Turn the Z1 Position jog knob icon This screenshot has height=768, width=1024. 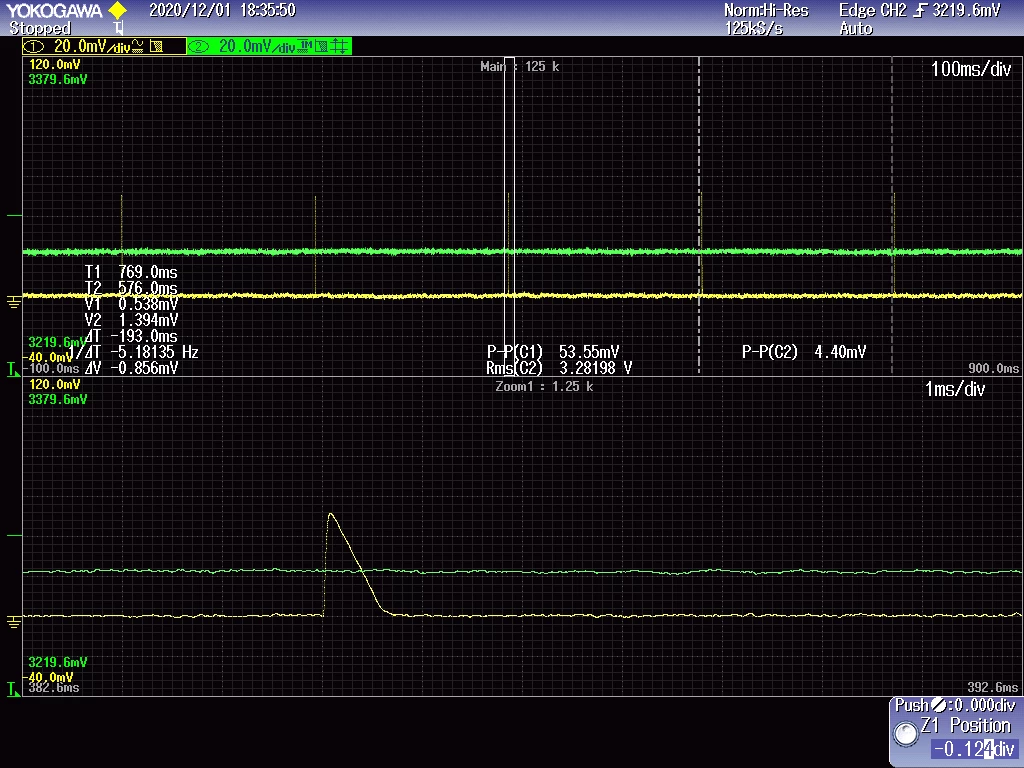tap(906, 733)
